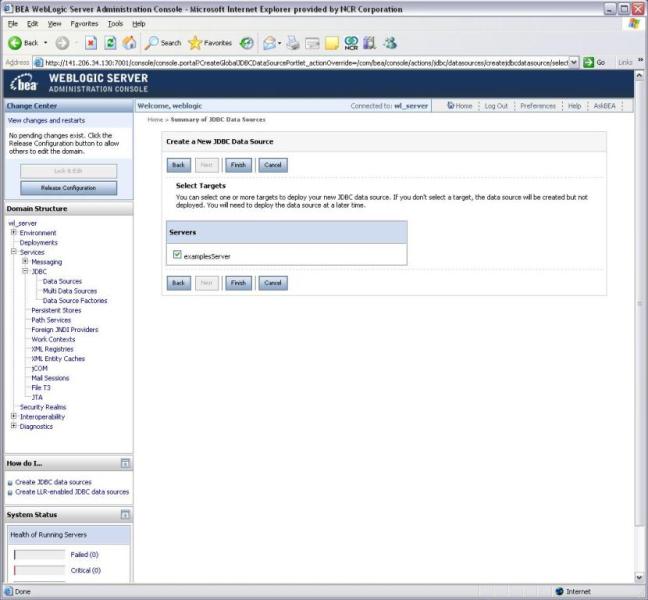
Task: Minimize the System Status panel
Action: pos(125,514)
